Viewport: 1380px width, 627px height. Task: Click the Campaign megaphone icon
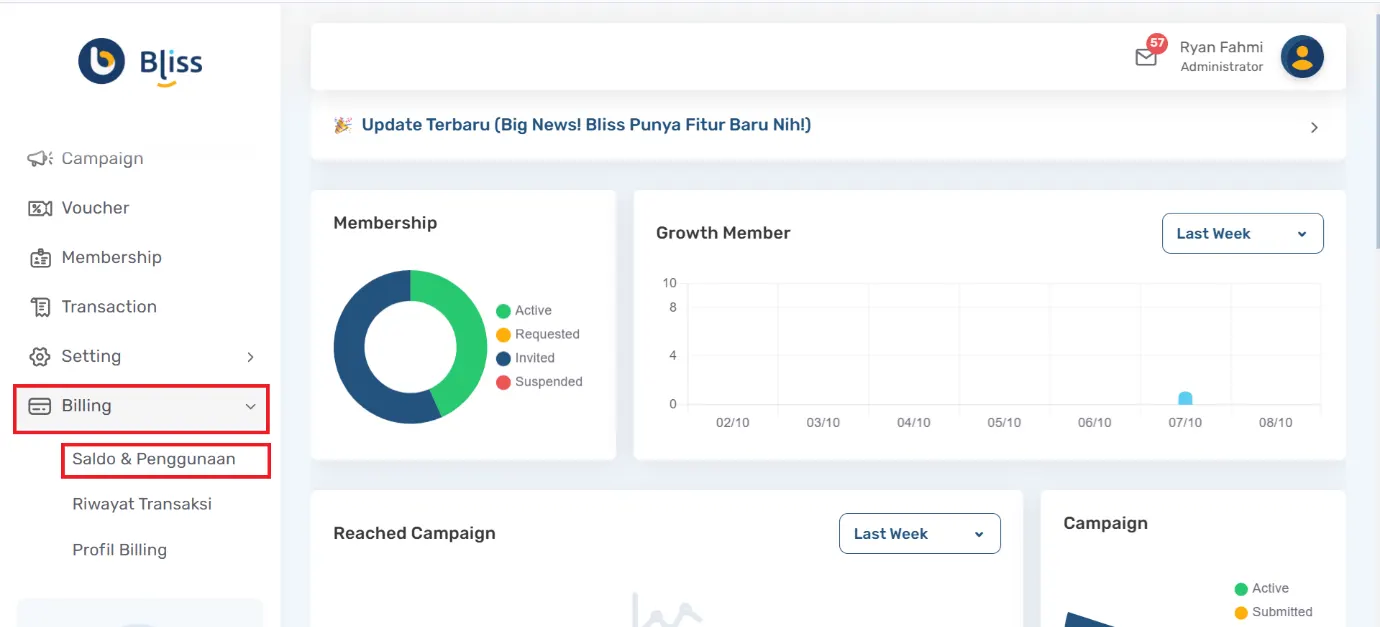click(x=40, y=159)
